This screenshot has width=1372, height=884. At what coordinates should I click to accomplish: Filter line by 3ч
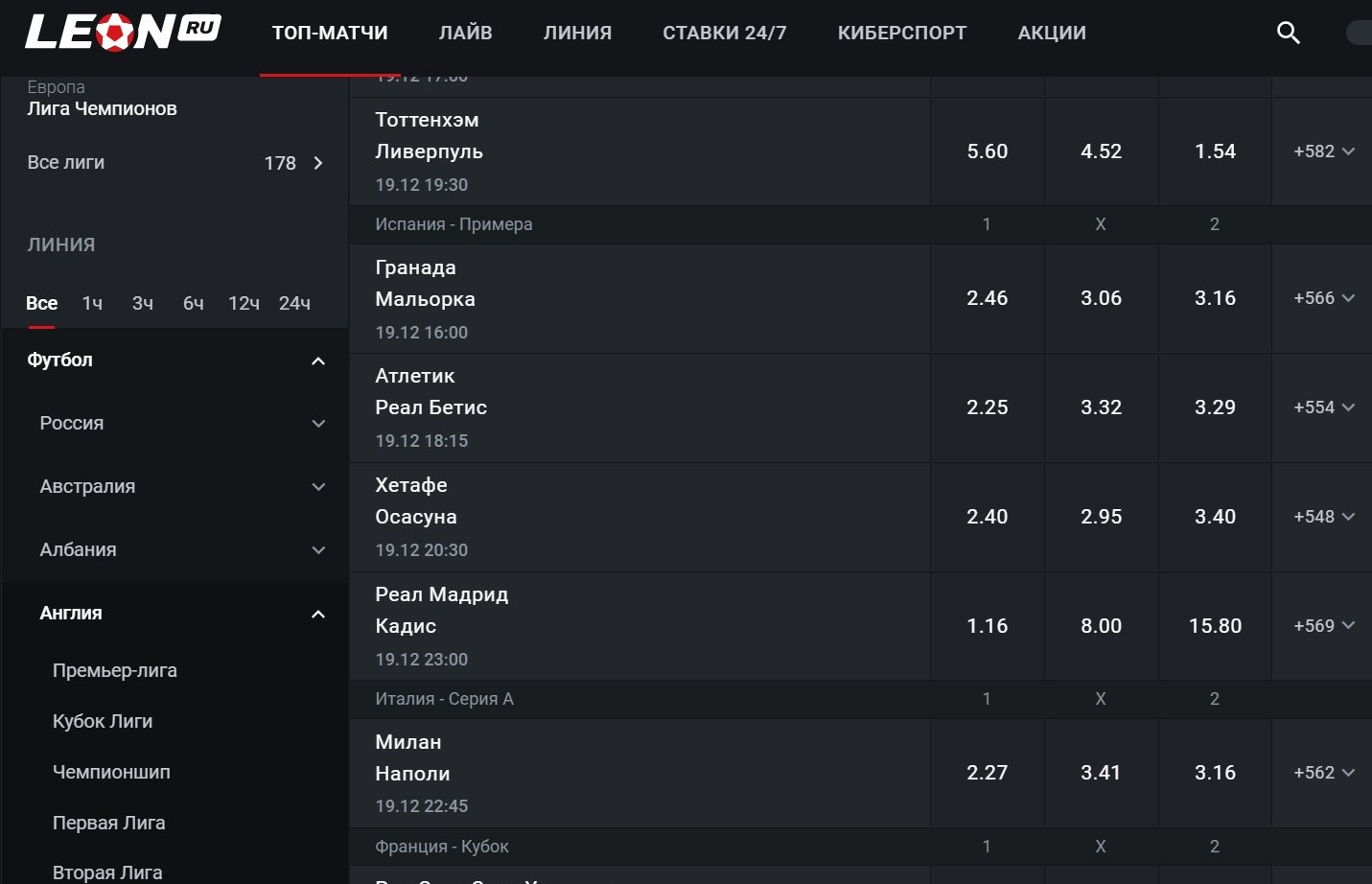(x=143, y=303)
